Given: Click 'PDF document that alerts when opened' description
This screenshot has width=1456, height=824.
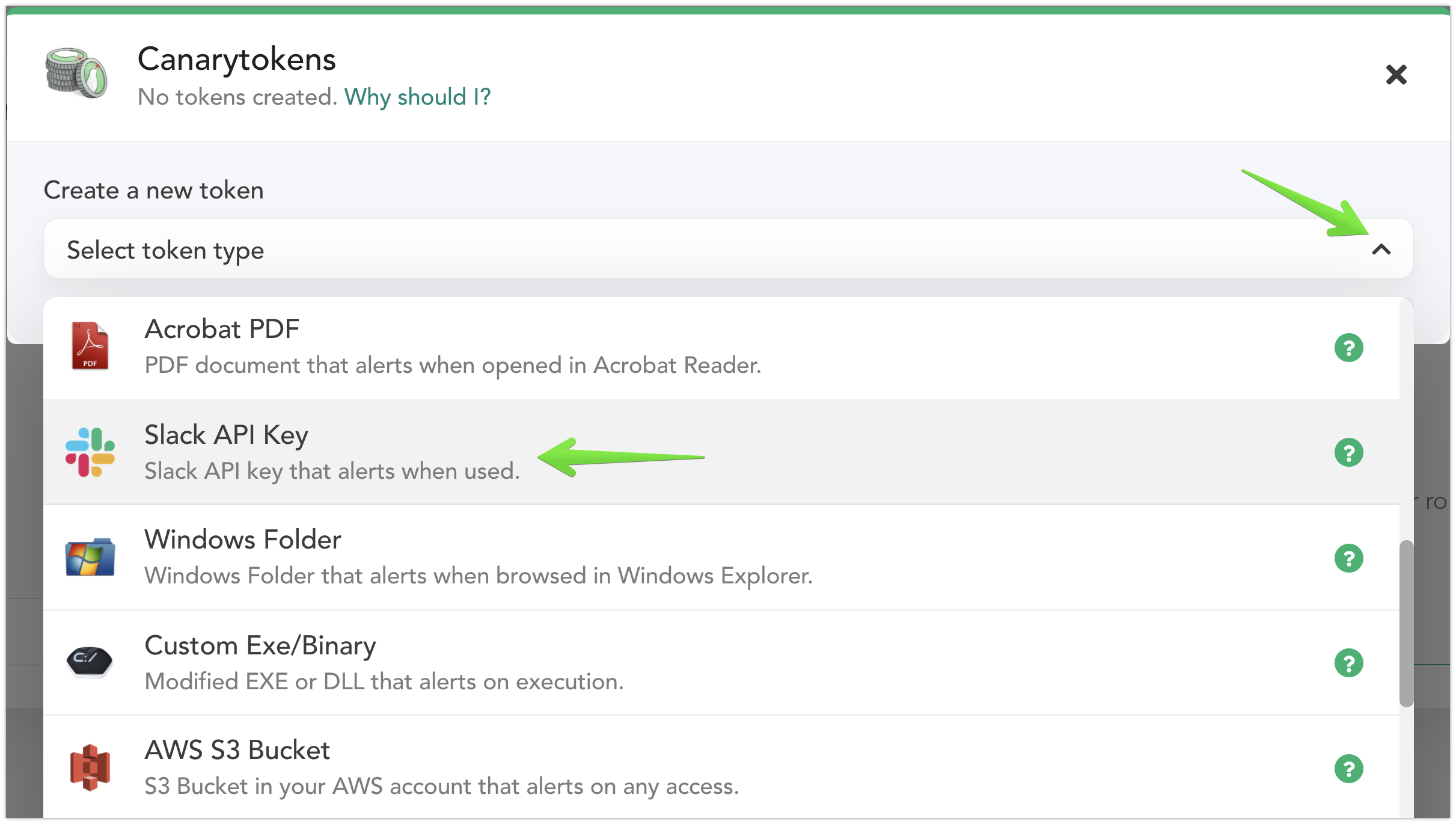Looking at the screenshot, I should pos(453,365).
